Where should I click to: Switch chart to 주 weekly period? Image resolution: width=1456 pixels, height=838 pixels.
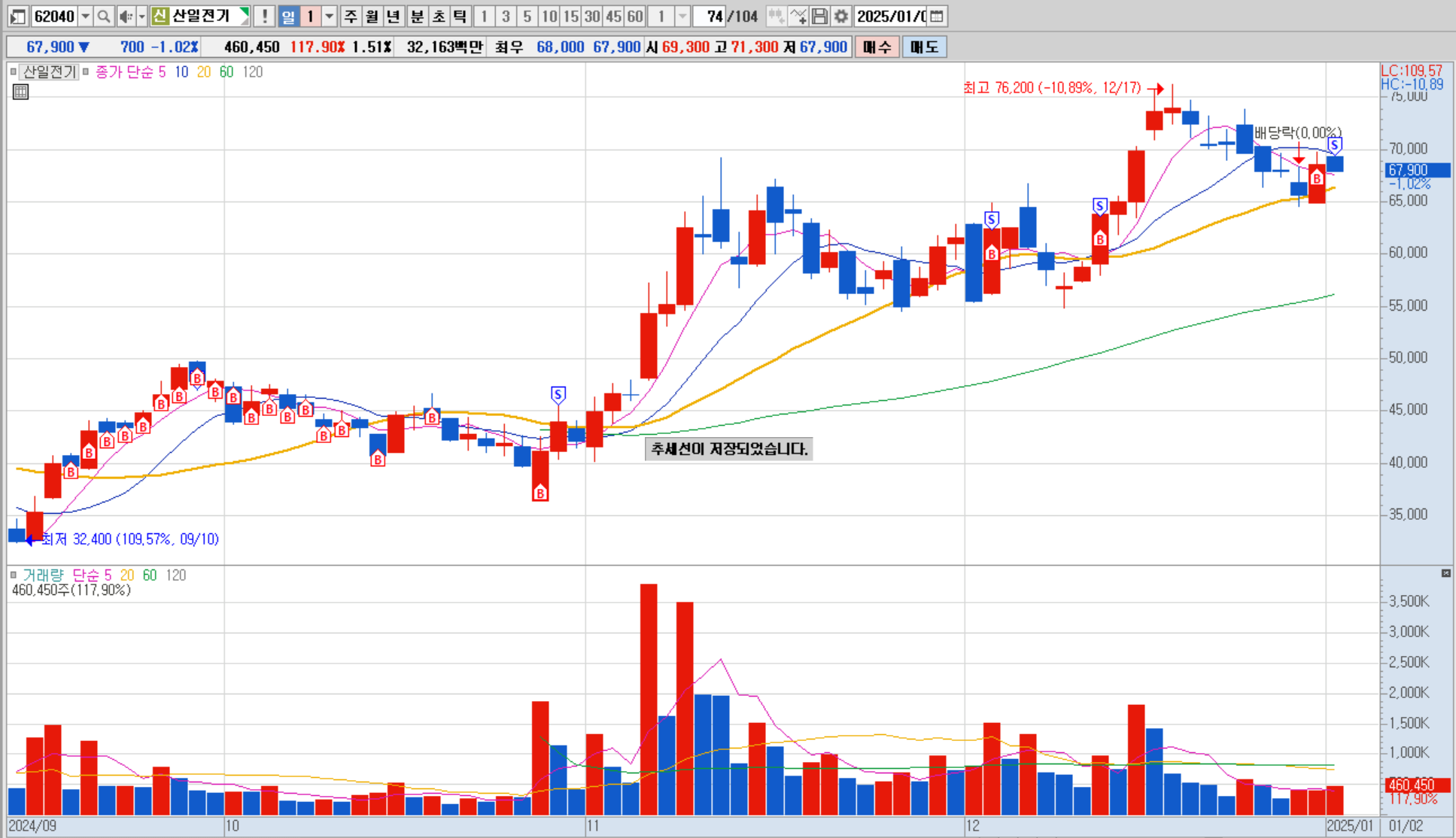pyautogui.click(x=351, y=17)
